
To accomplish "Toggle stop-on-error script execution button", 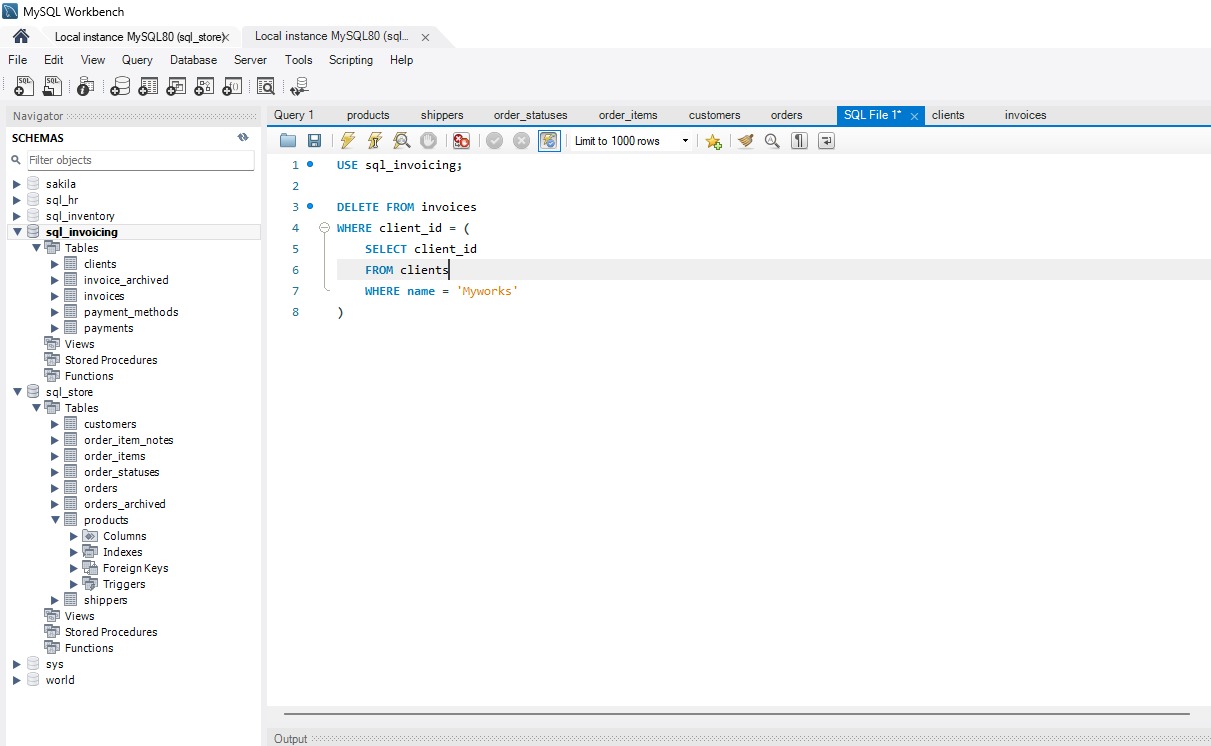I will [x=461, y=141].
